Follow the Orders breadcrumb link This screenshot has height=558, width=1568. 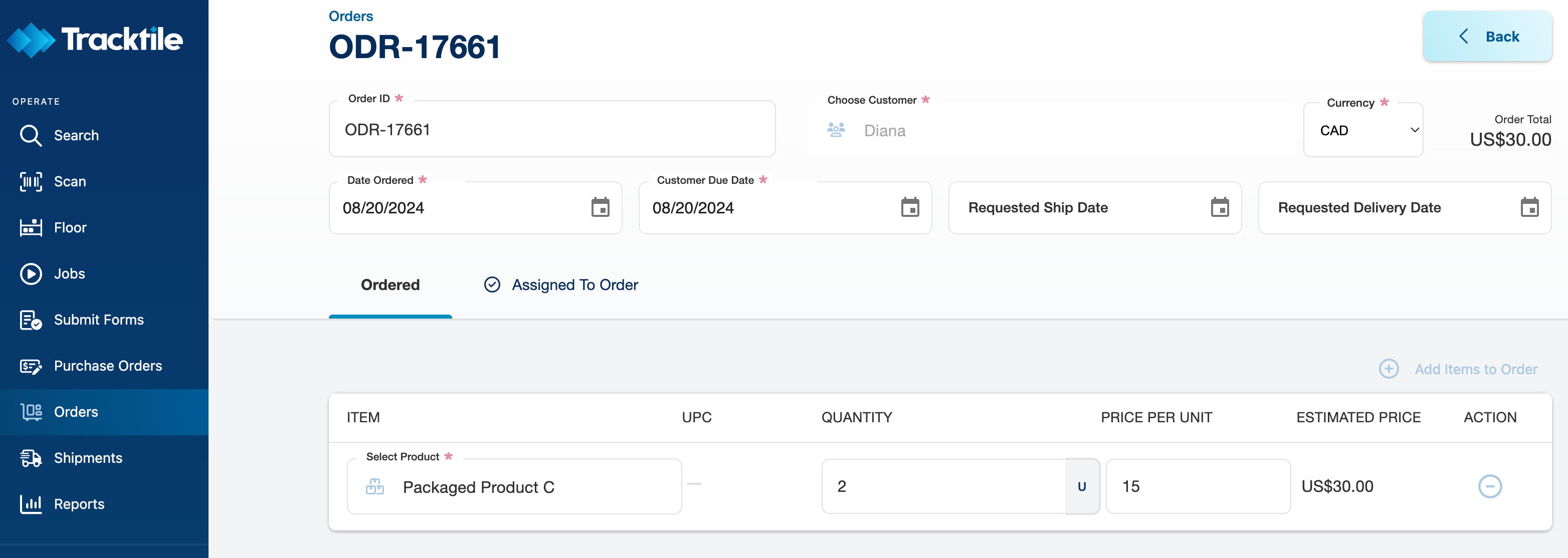pos(350,17)
